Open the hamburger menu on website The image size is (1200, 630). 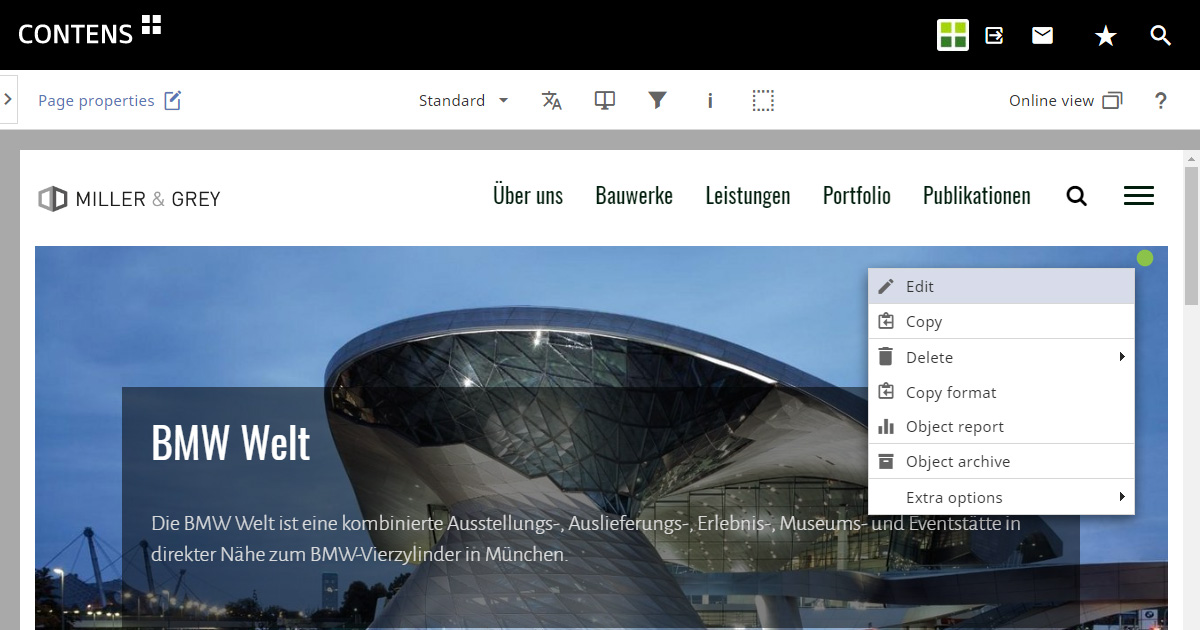pyautogui.click(x=1139, y=196)
